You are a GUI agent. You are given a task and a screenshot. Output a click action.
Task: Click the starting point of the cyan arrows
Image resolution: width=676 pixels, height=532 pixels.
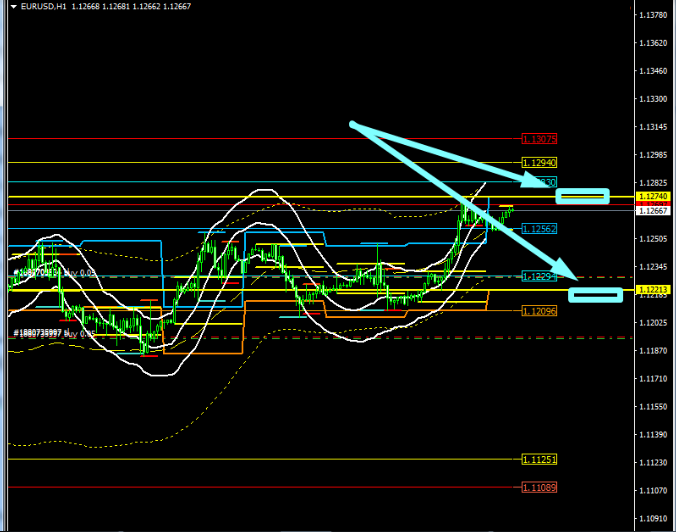click(x=352, y=124)
